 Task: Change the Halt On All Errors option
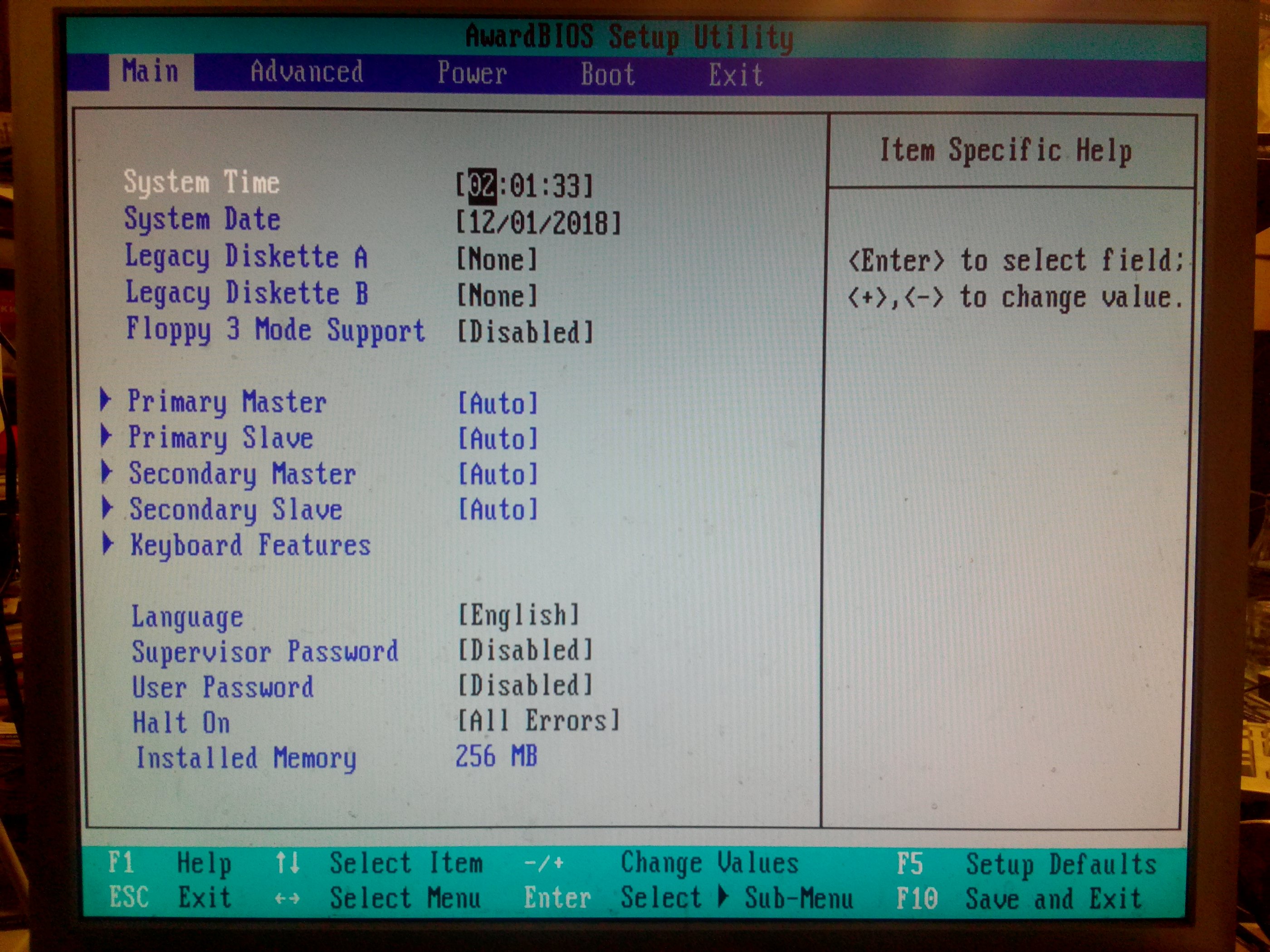coord(538,721)
